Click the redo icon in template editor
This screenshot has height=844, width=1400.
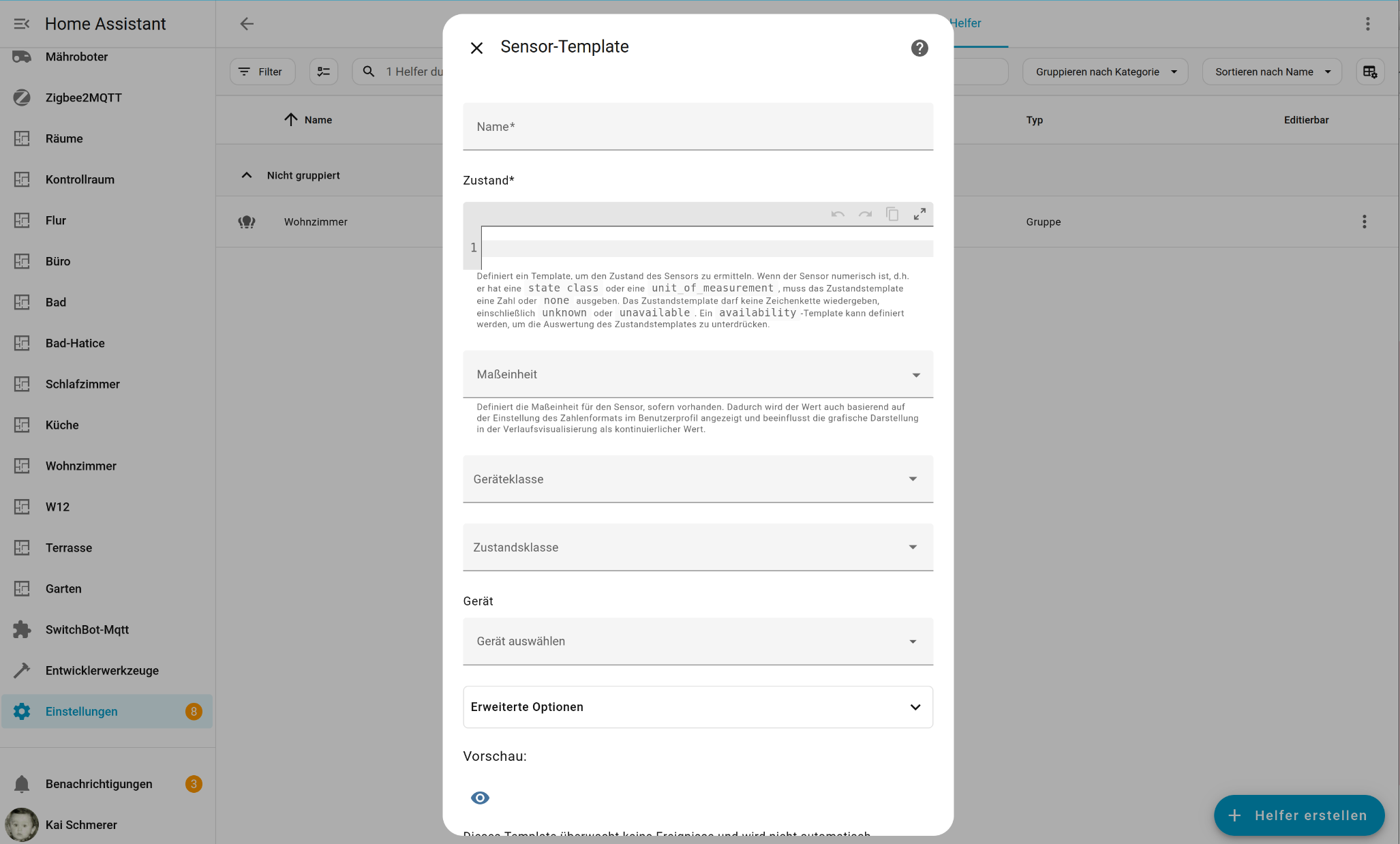click(x=865, y=214)
